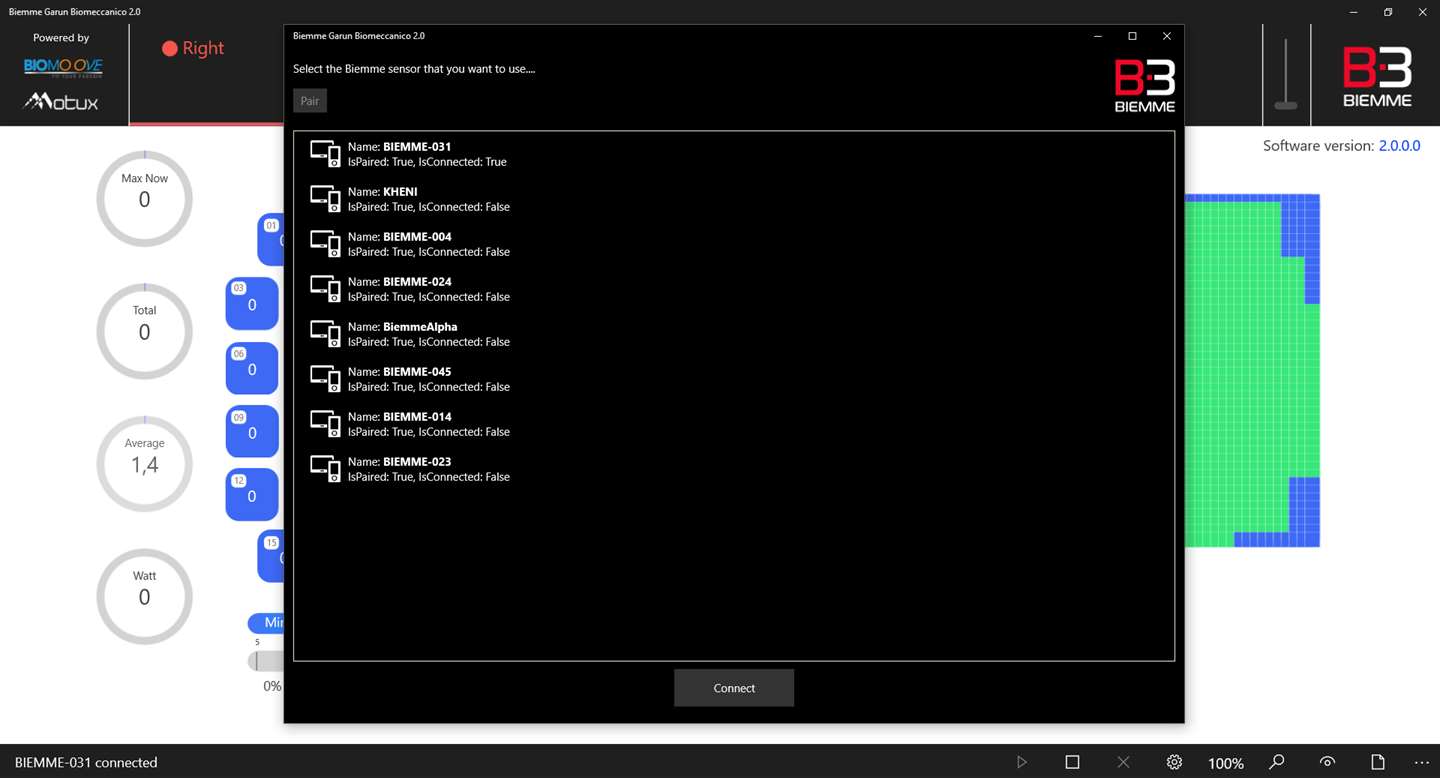Toggle the eye view icon
This screenshot has height=778, width=1440.
click(x=1327, y=762)
